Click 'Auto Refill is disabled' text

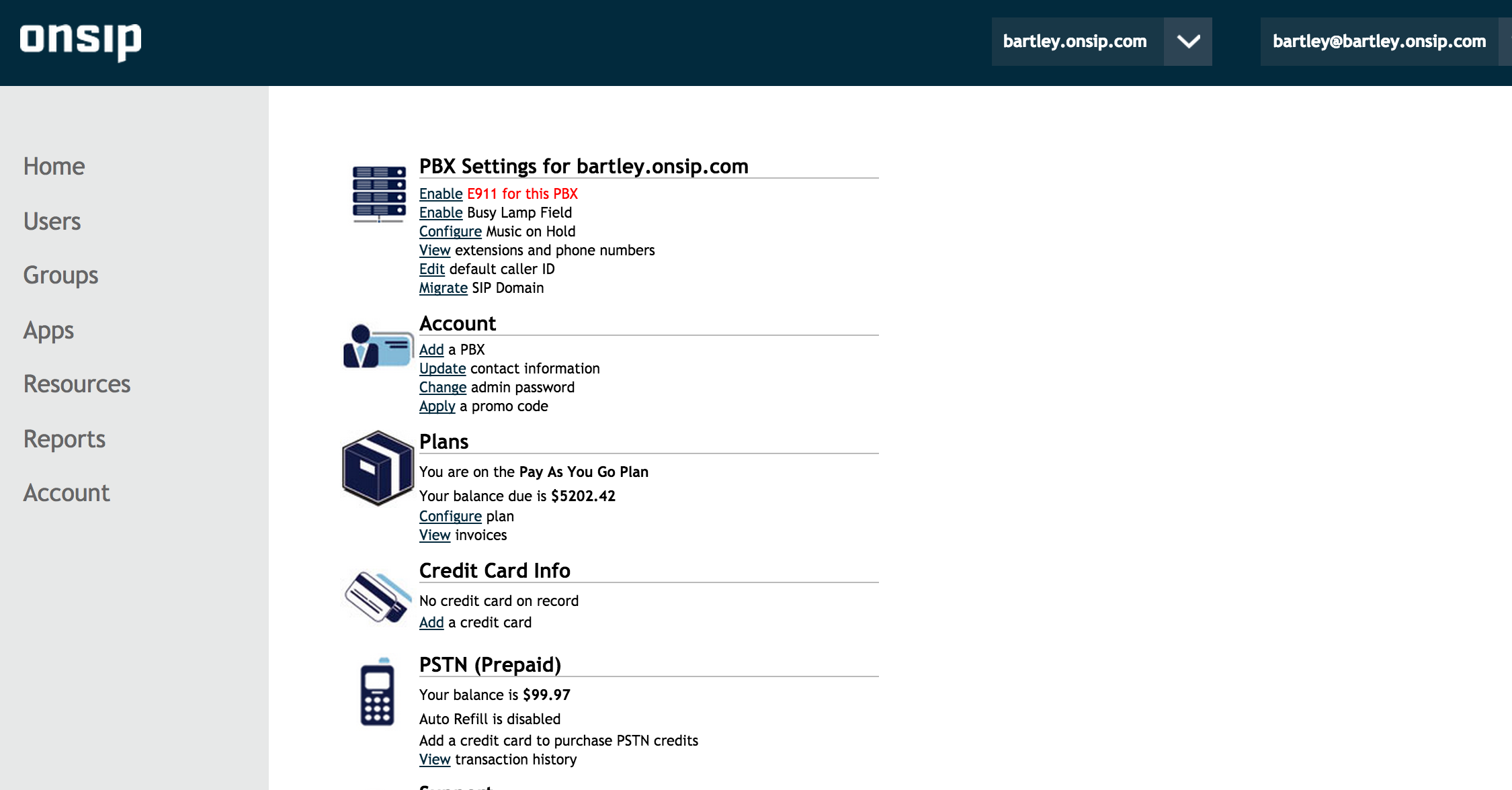tap(490, 719)
